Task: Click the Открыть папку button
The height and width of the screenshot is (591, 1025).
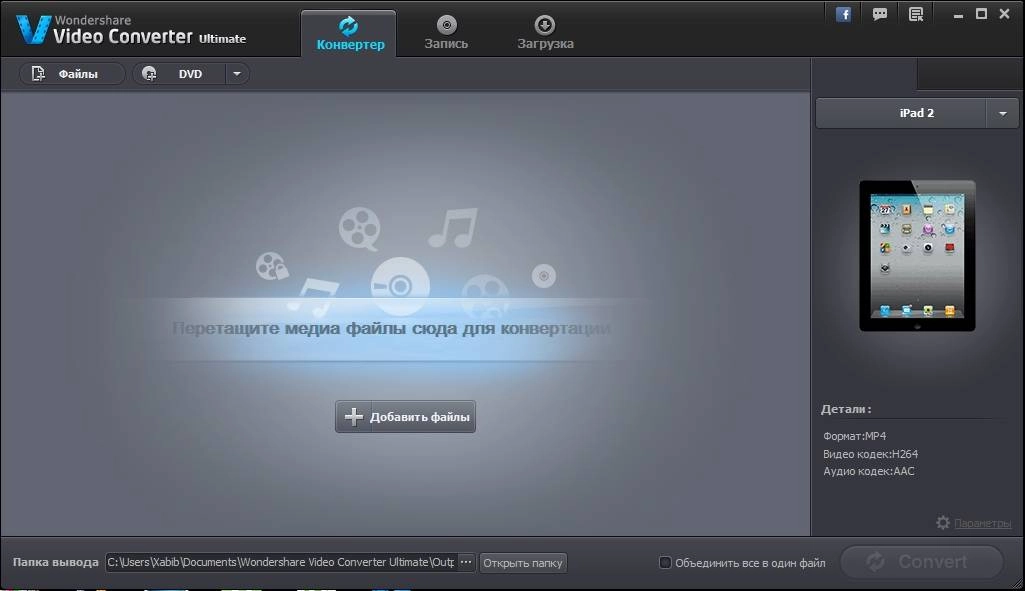Action: pyautogui.click(x=523, y=563)
